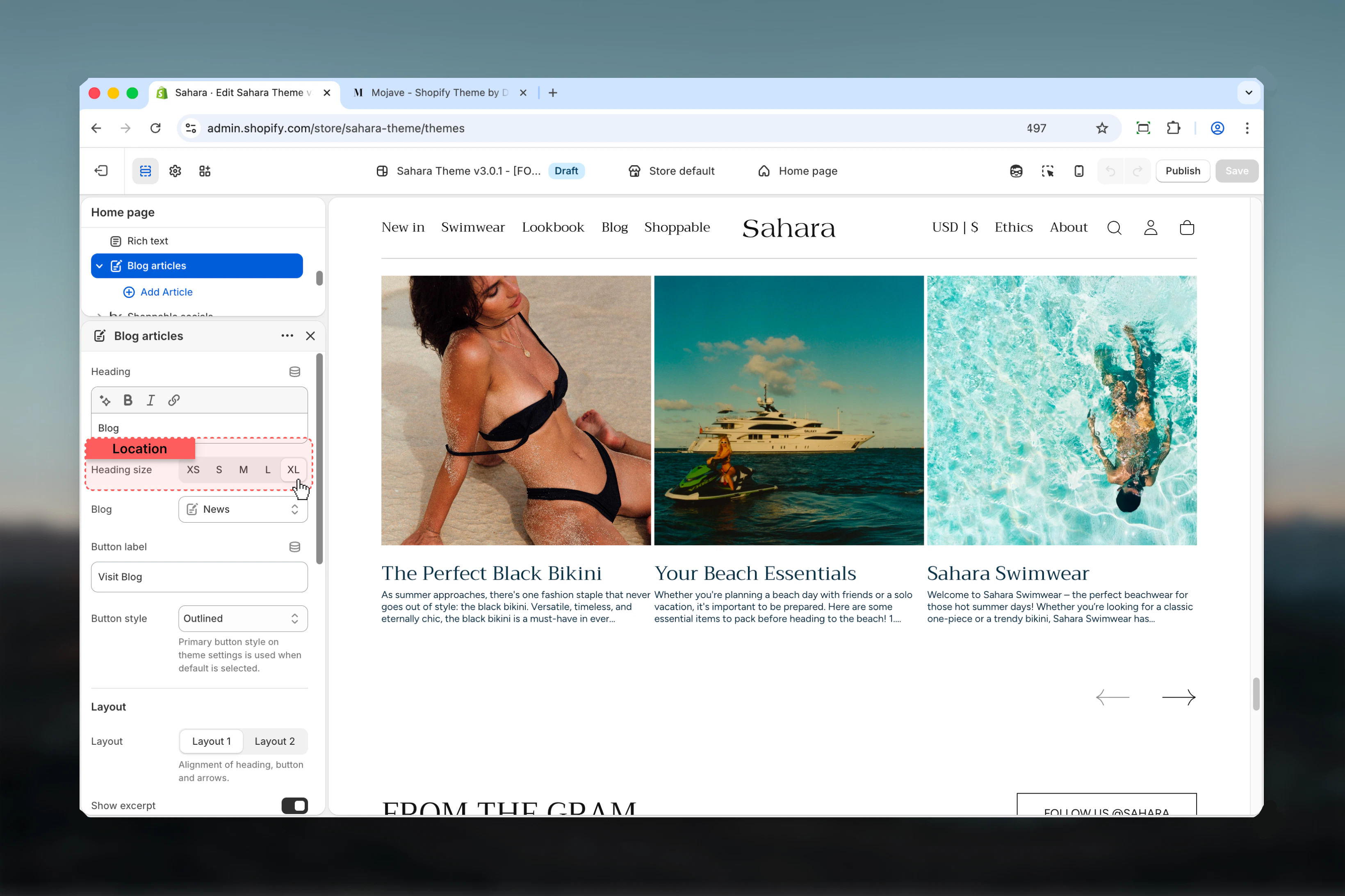Select the Sahara Edit Theme tab
This screenshot has height=896, width=1345.
pyautogui.click(x=244, y=93)
